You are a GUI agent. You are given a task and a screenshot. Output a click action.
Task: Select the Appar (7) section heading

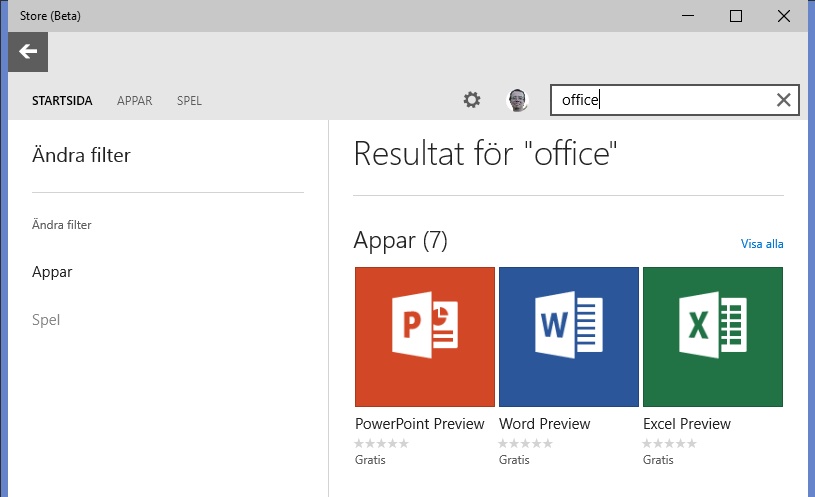(x=400, y=241)
